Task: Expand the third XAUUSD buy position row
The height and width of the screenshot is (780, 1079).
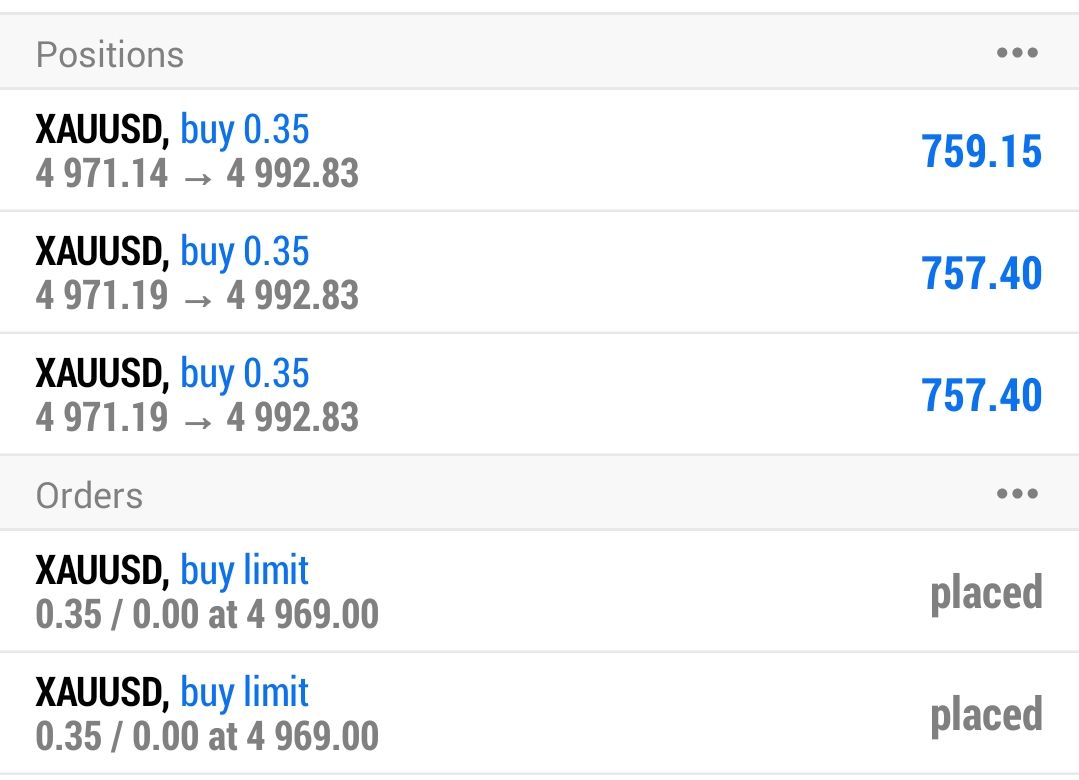Action: coord(540,395)
